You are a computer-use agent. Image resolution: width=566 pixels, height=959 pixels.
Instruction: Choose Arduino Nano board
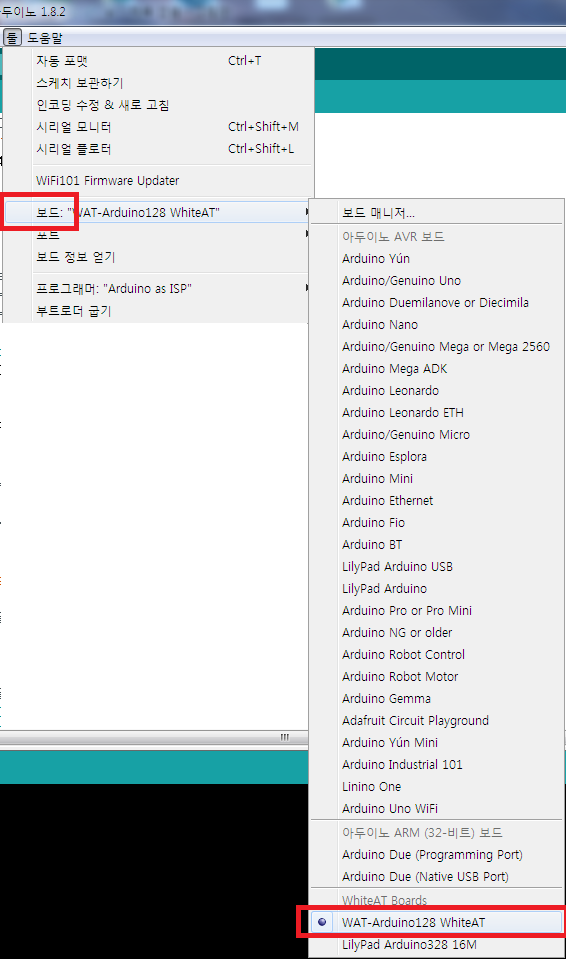point(436,325)
